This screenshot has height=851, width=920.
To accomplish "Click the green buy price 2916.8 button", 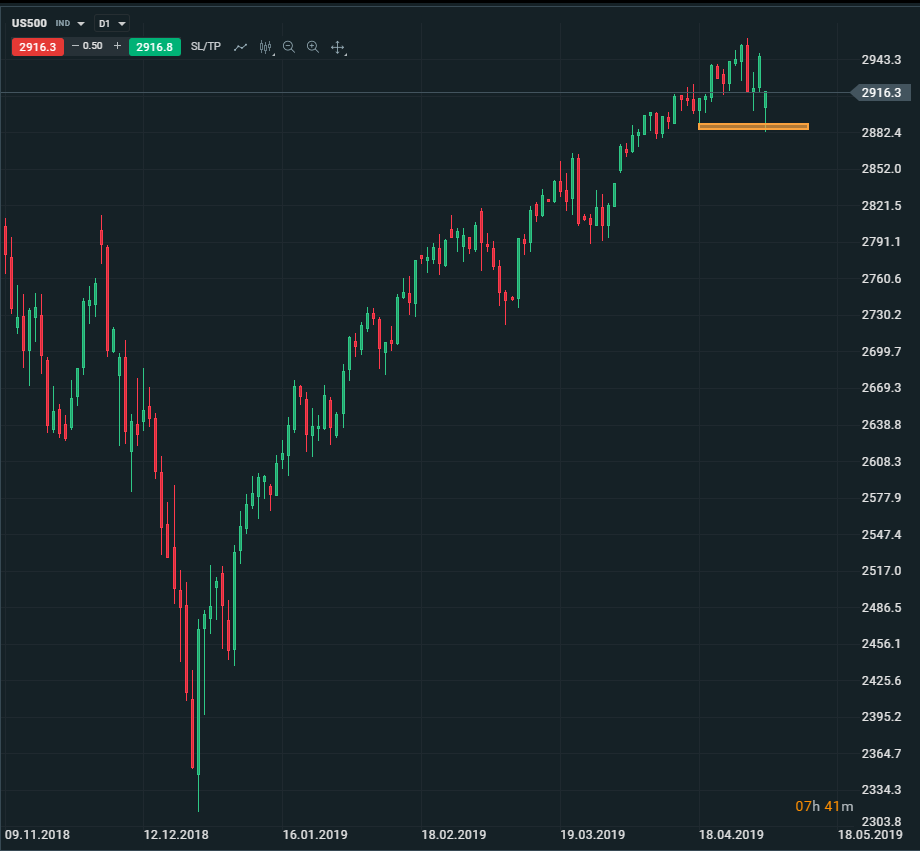I will pyautogui.click(x=154, y=46).
